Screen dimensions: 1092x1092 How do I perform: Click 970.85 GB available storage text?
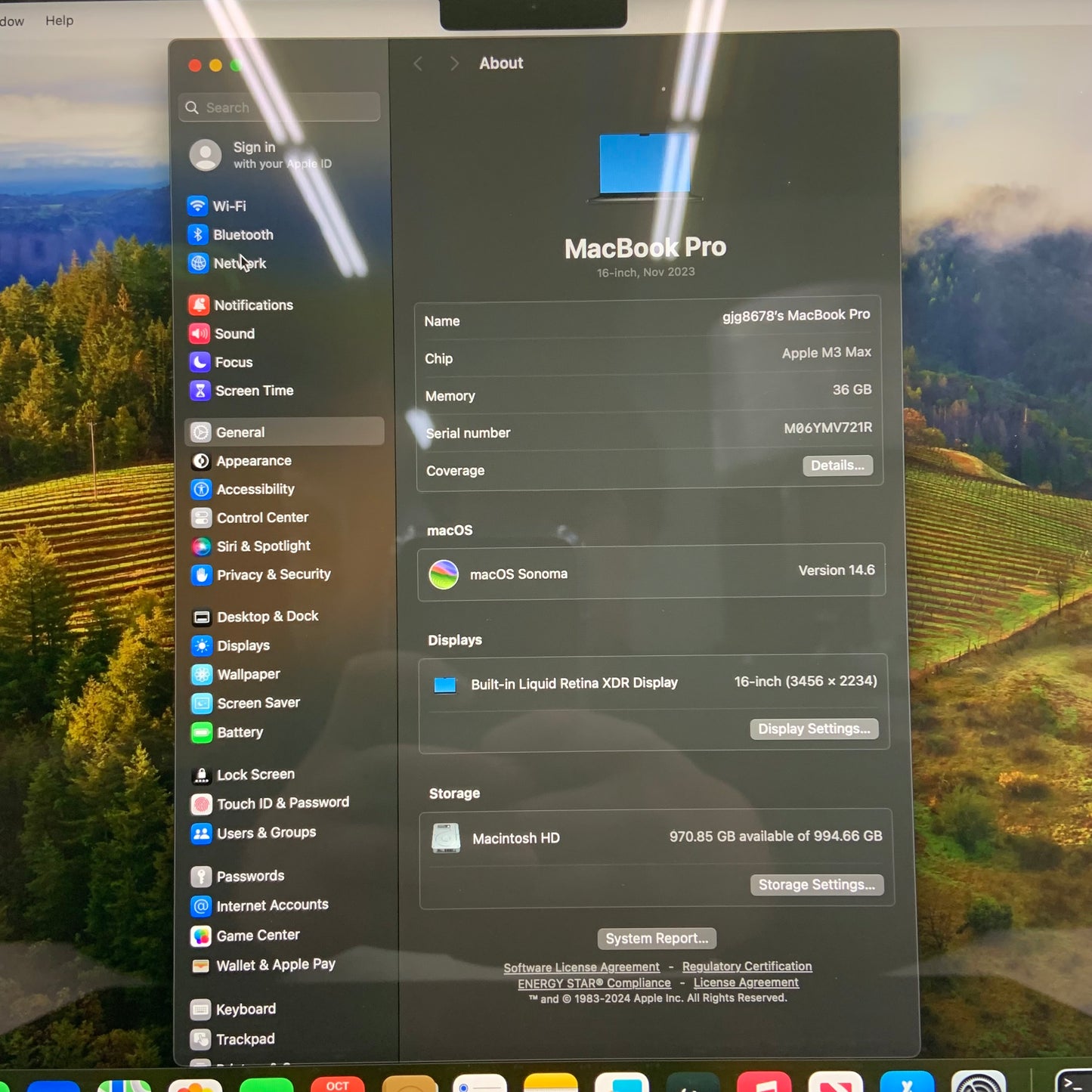click(x=775, y=837)
